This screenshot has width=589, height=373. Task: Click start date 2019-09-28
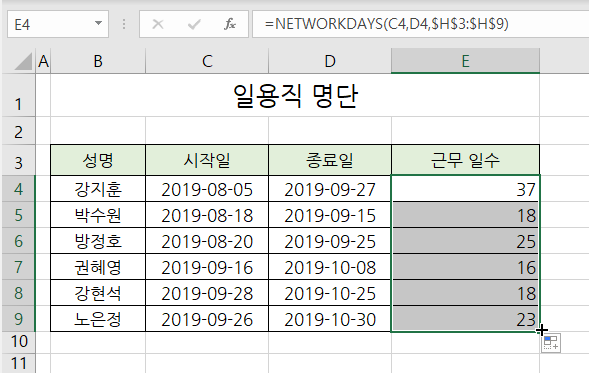click(207, 292)
